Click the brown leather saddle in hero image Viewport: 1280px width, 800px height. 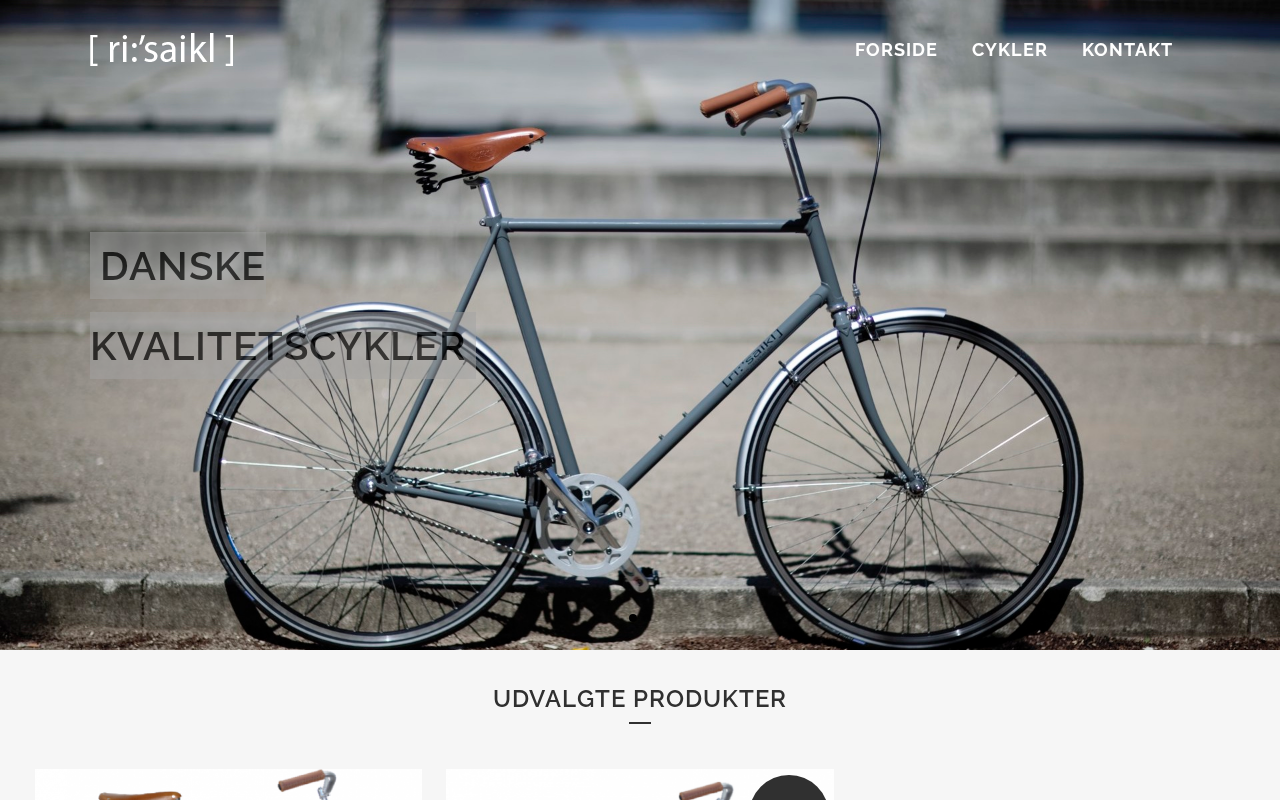point(475,144)
